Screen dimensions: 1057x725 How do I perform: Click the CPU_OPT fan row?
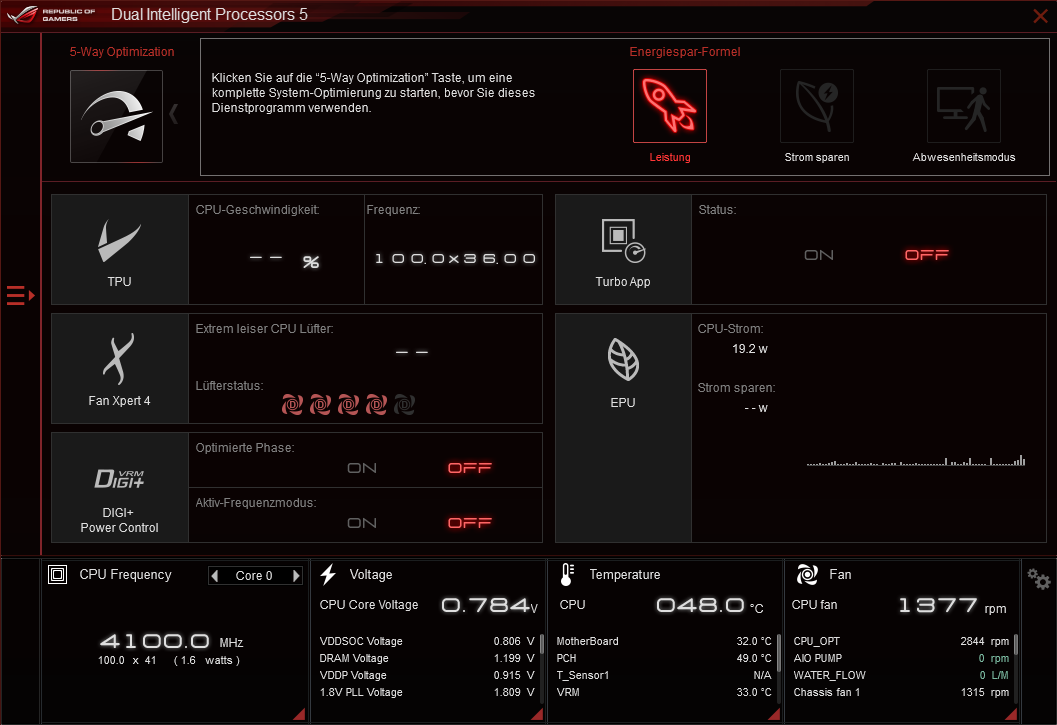(x=901, y=641)
